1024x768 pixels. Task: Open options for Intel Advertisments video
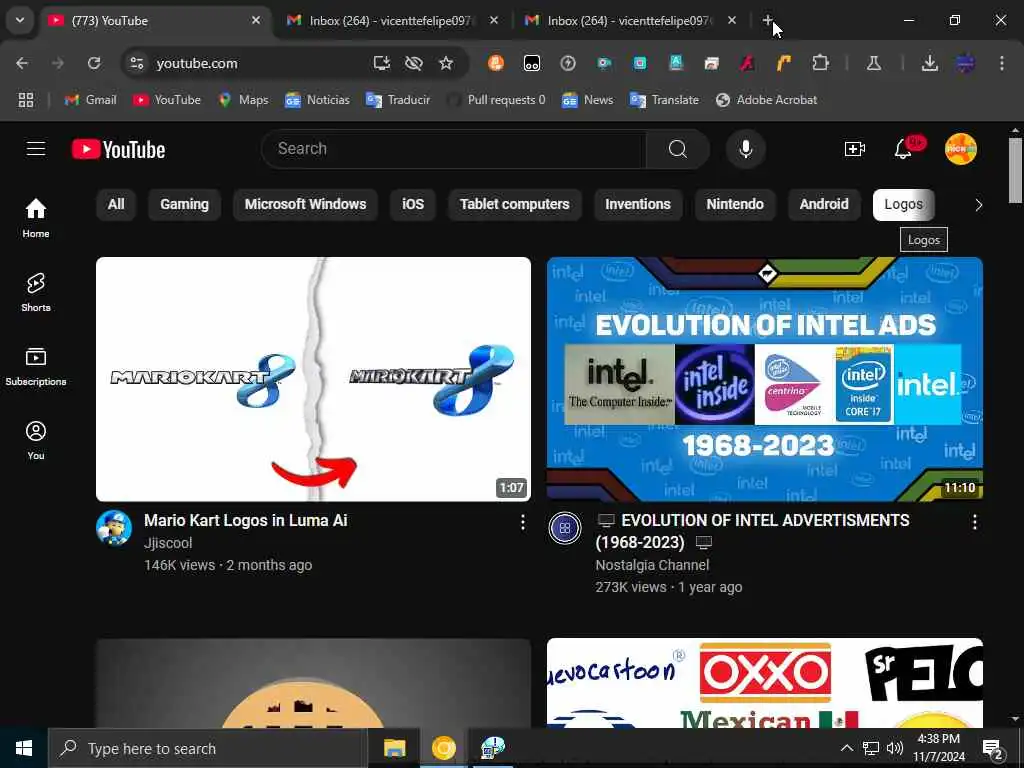click(x=974, y=522)
